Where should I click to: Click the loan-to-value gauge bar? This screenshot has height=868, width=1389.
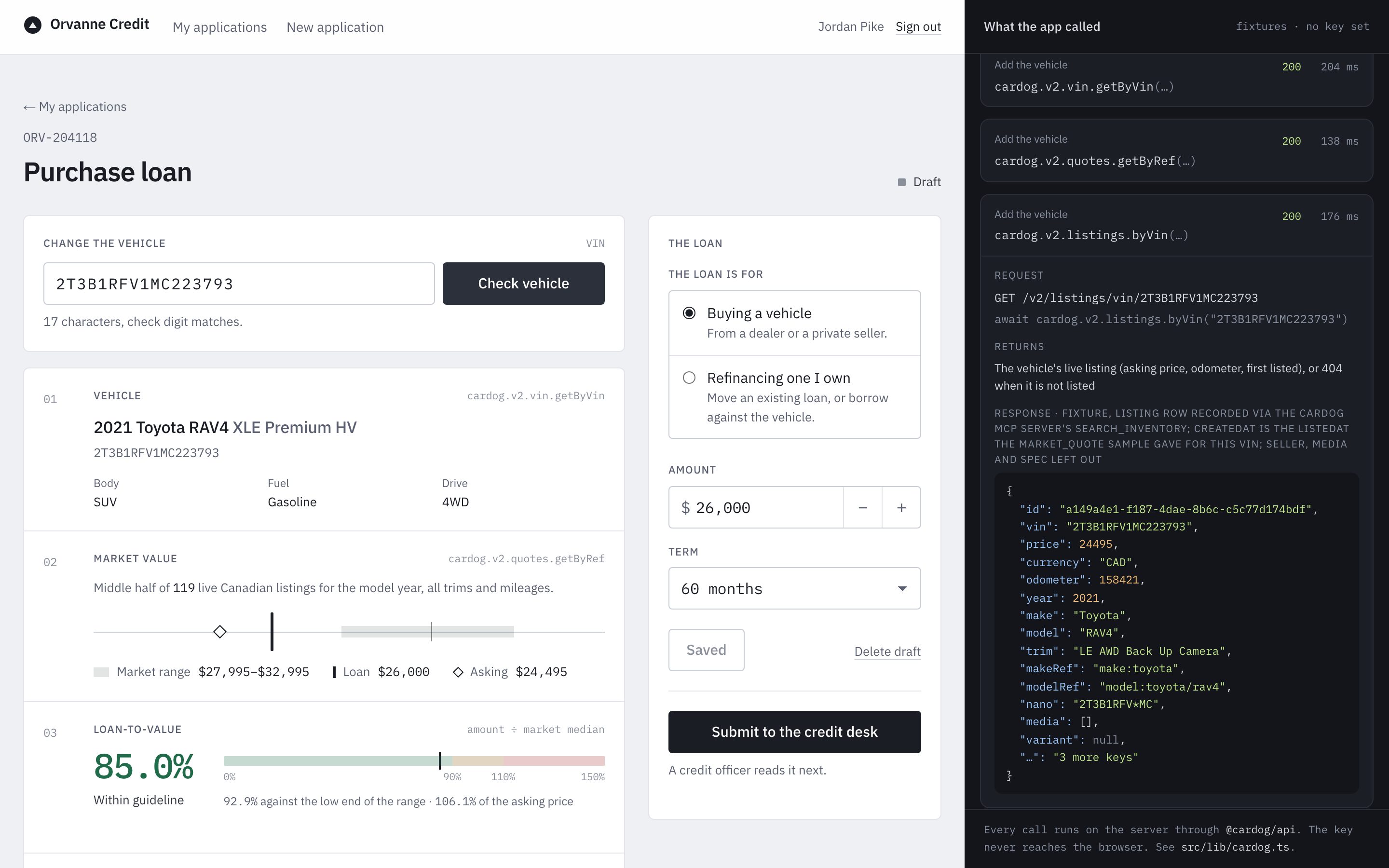414,760
